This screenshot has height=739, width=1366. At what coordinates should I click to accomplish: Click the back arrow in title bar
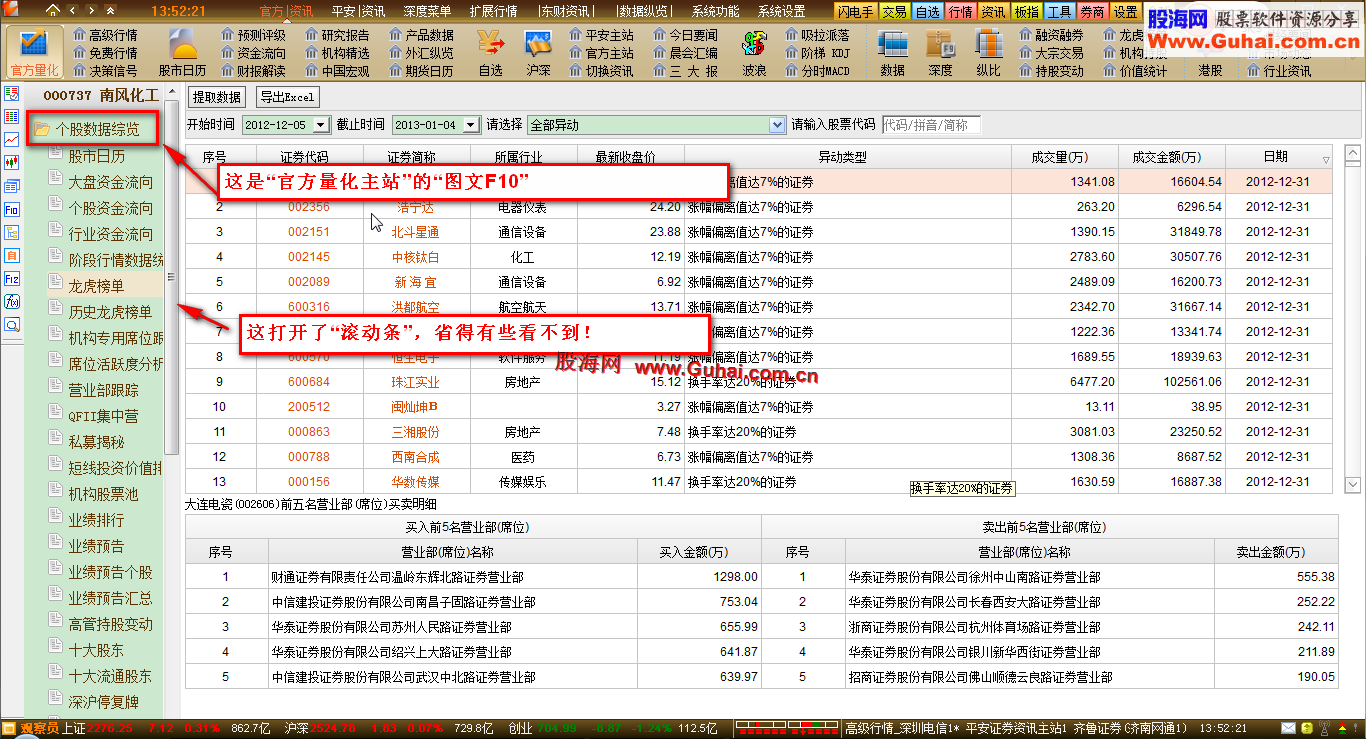[74, 10]
